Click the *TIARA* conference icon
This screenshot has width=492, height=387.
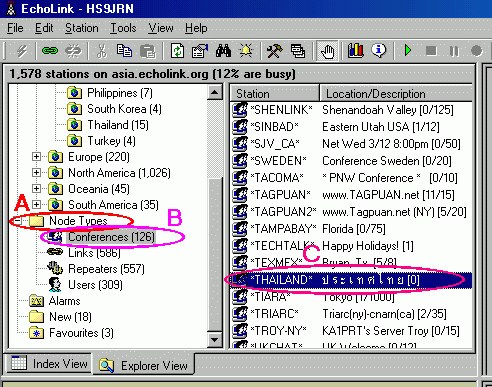(x=240, y=297)
